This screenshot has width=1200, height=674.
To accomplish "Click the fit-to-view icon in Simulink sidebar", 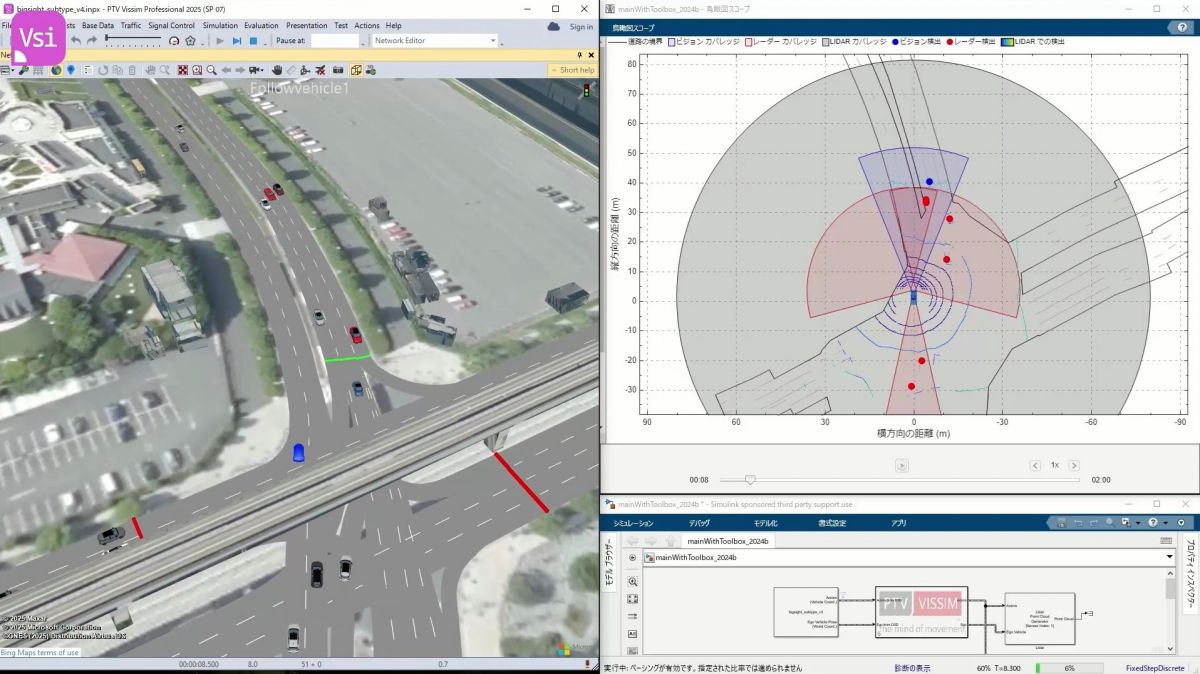I will point(632,599).
